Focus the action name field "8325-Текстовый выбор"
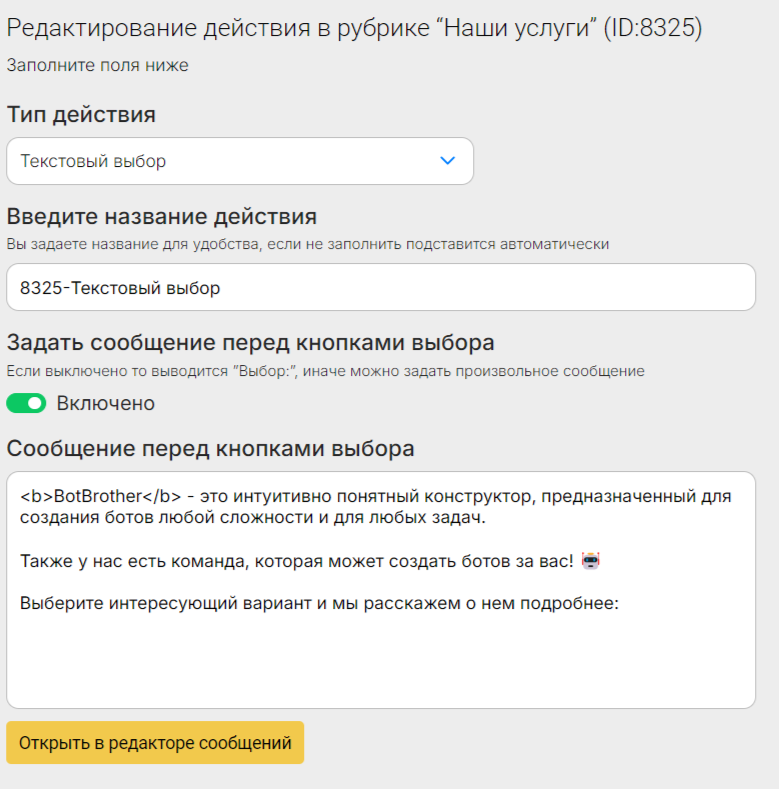The height and width of the screenshot is (789, 779). (x=381, y=287)
